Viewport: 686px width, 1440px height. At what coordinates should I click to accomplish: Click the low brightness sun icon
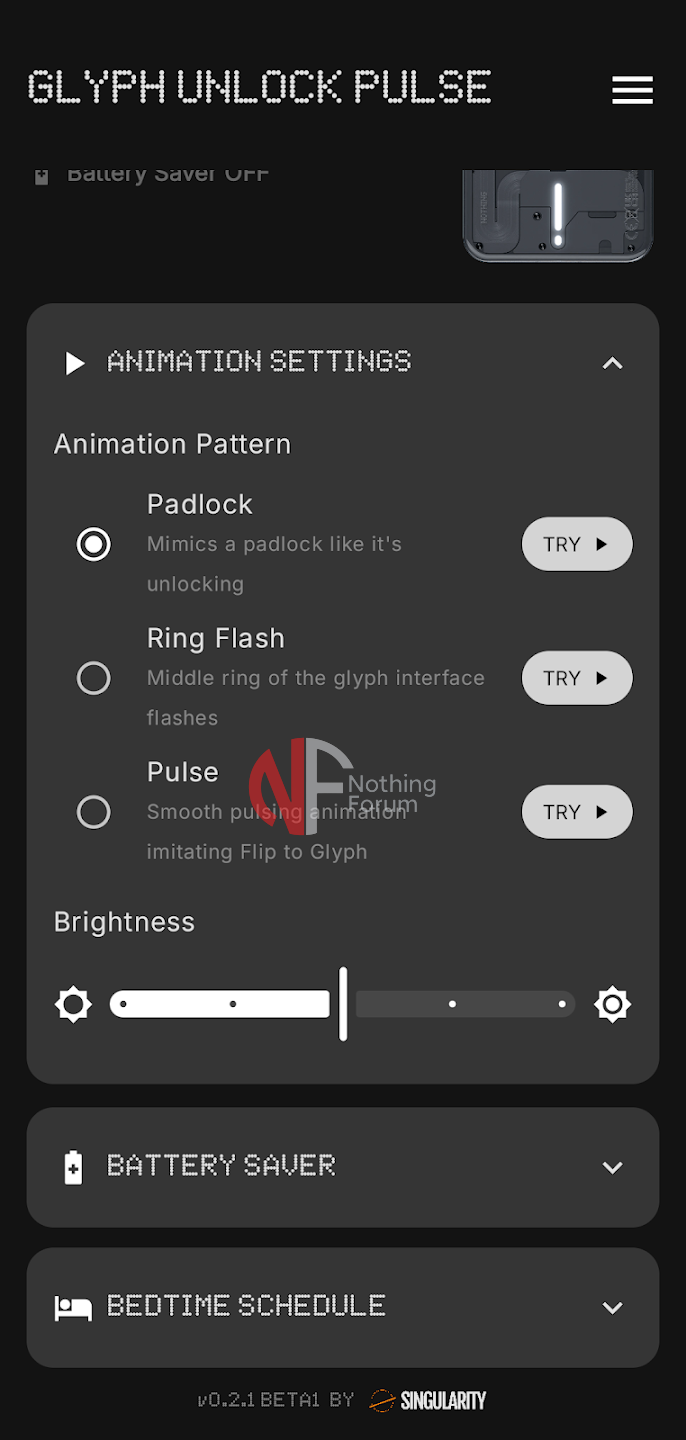tap(73, 1004)
